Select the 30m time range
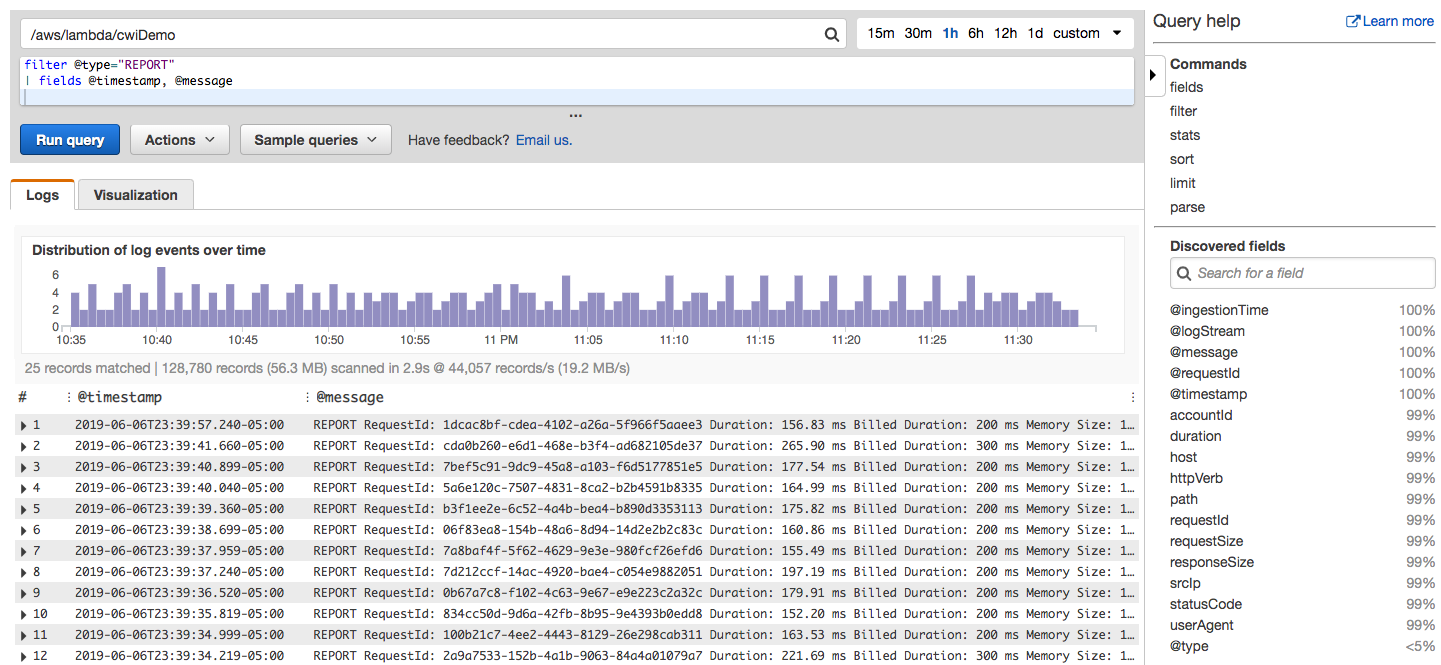Screen dimensions: 1441x665 click(917, 33)
